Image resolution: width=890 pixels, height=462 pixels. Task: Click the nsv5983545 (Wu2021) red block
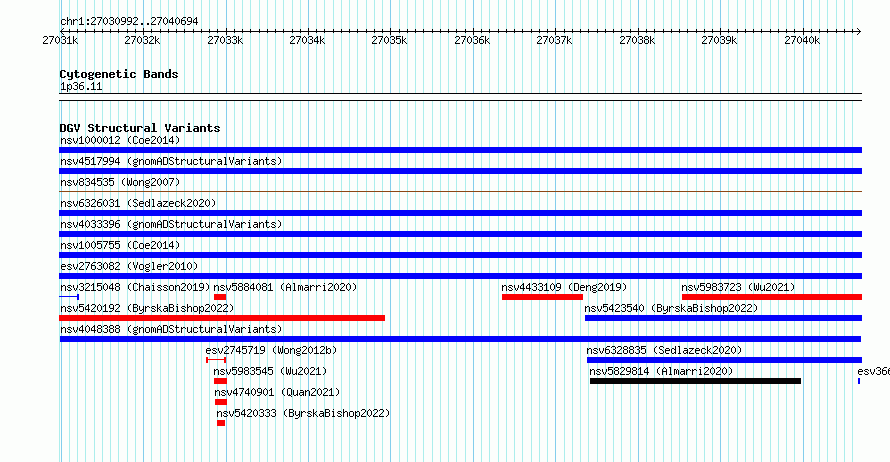220,381
